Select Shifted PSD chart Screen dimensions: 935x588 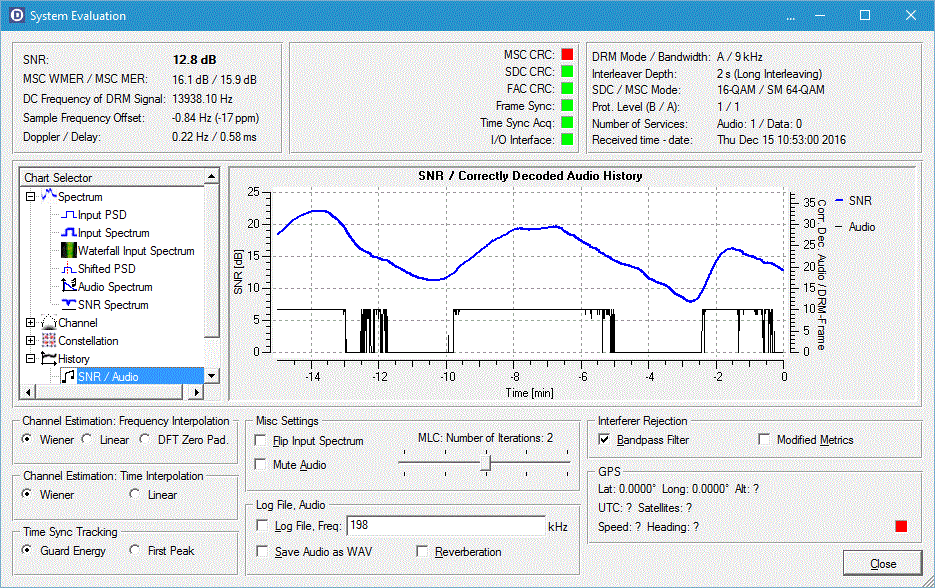(x=107, y=269)
